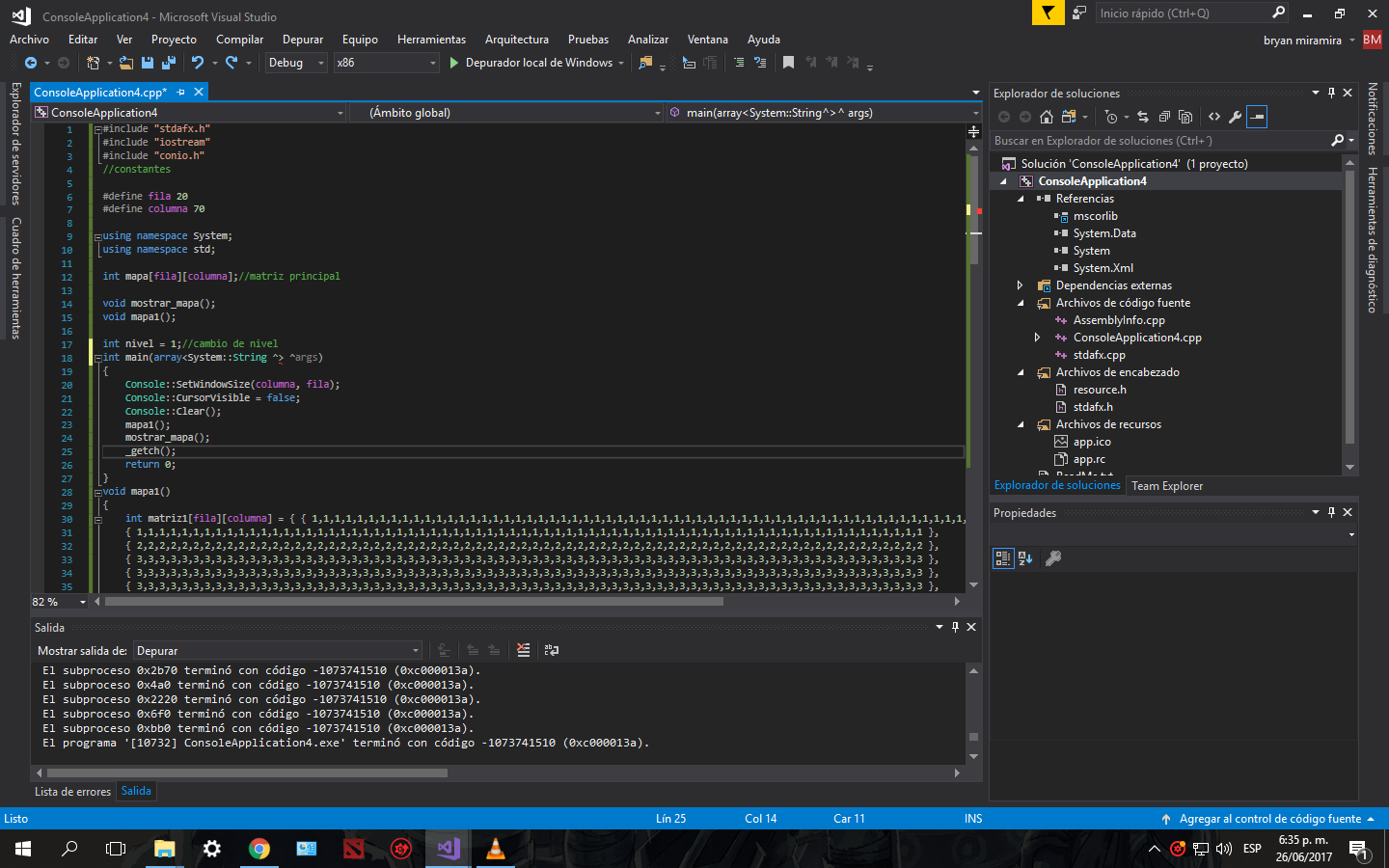Expand the Dependencias externas node
The image size is (1389, 868).
pyautogui.click(x=1021, y=285)
